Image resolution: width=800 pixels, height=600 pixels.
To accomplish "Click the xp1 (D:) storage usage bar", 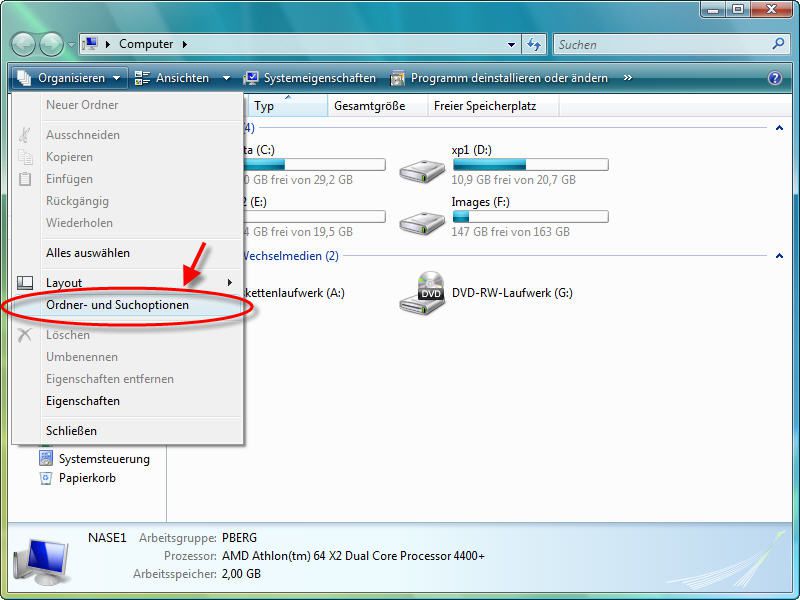I will point(530,164).
